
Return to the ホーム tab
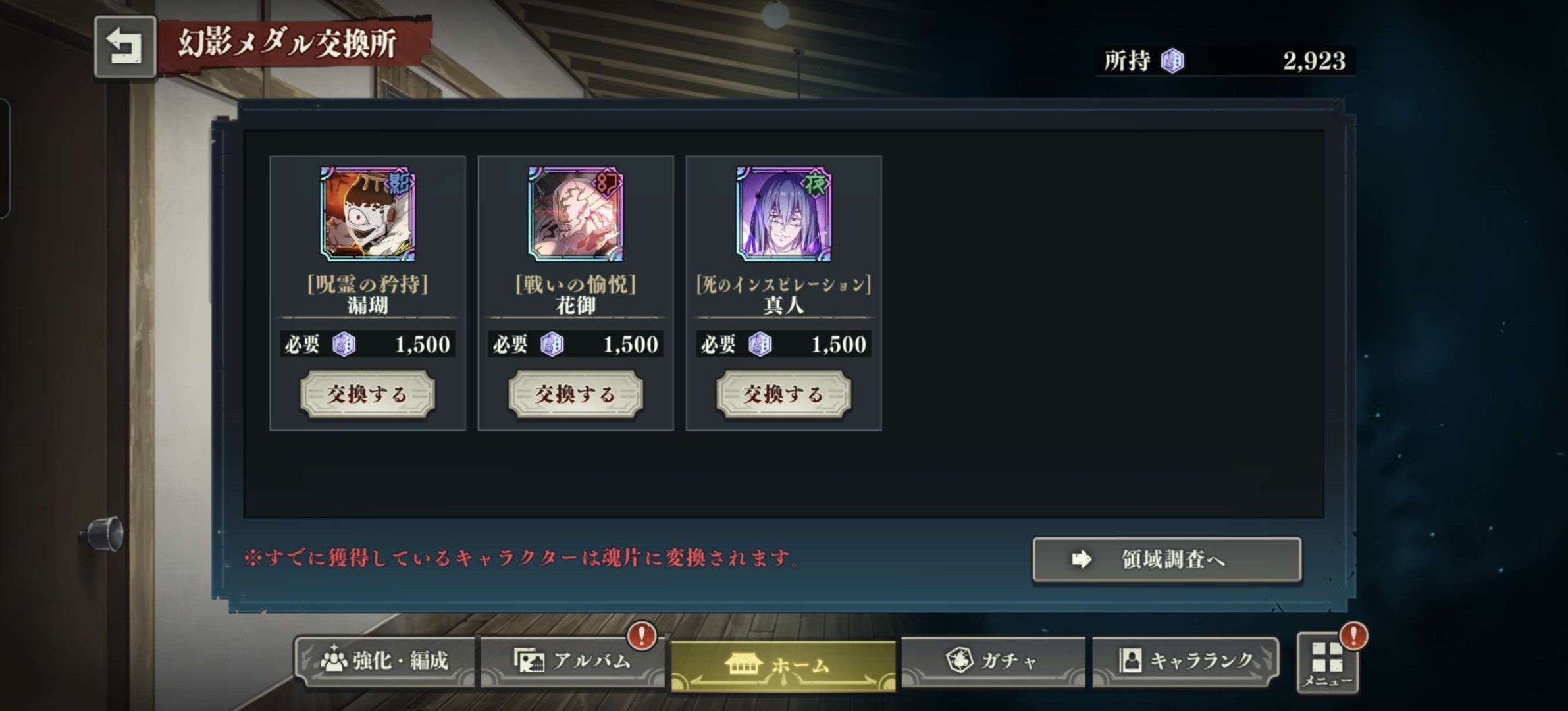783,665
